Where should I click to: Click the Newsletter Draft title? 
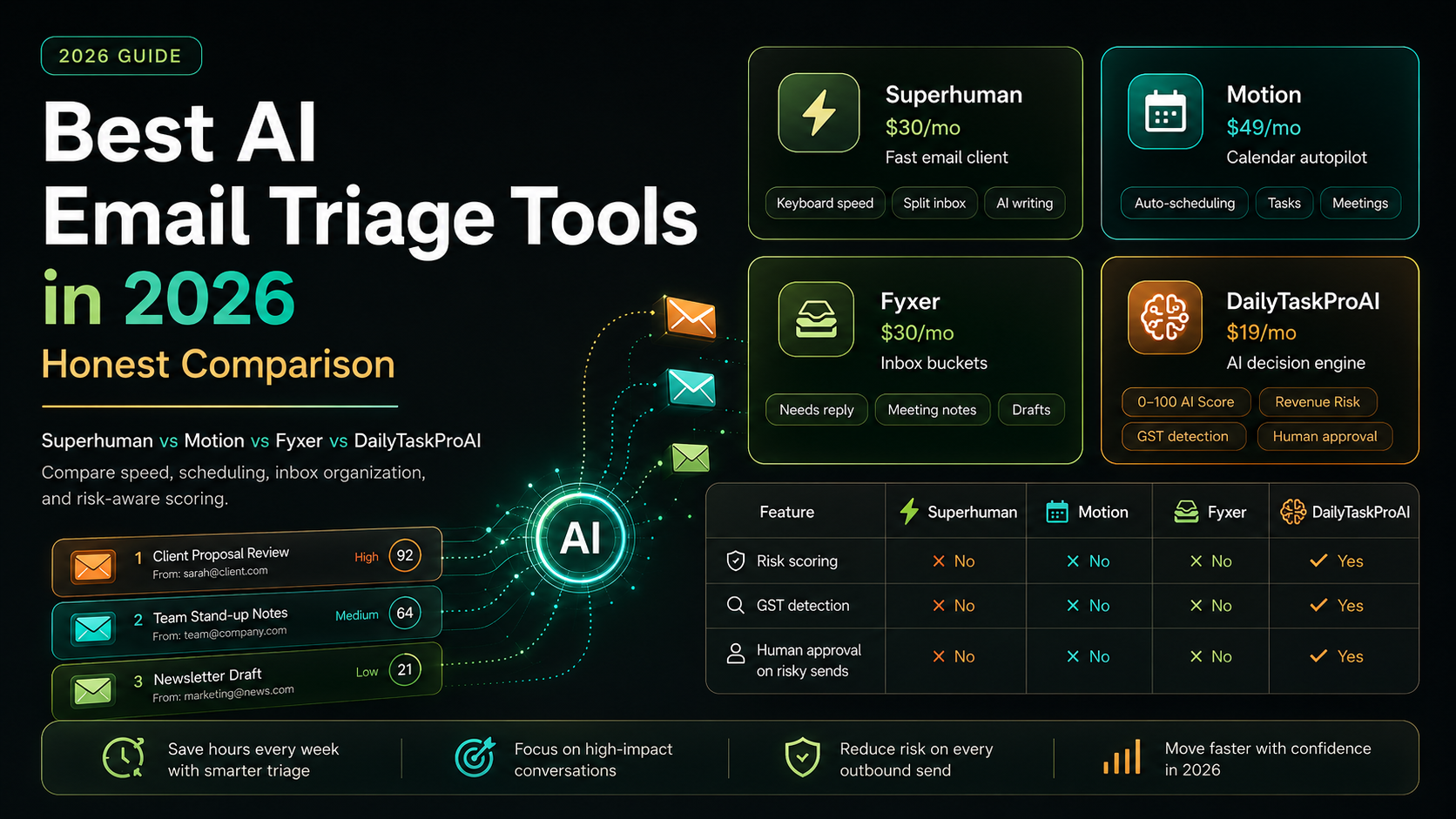[x=207, y=676]
